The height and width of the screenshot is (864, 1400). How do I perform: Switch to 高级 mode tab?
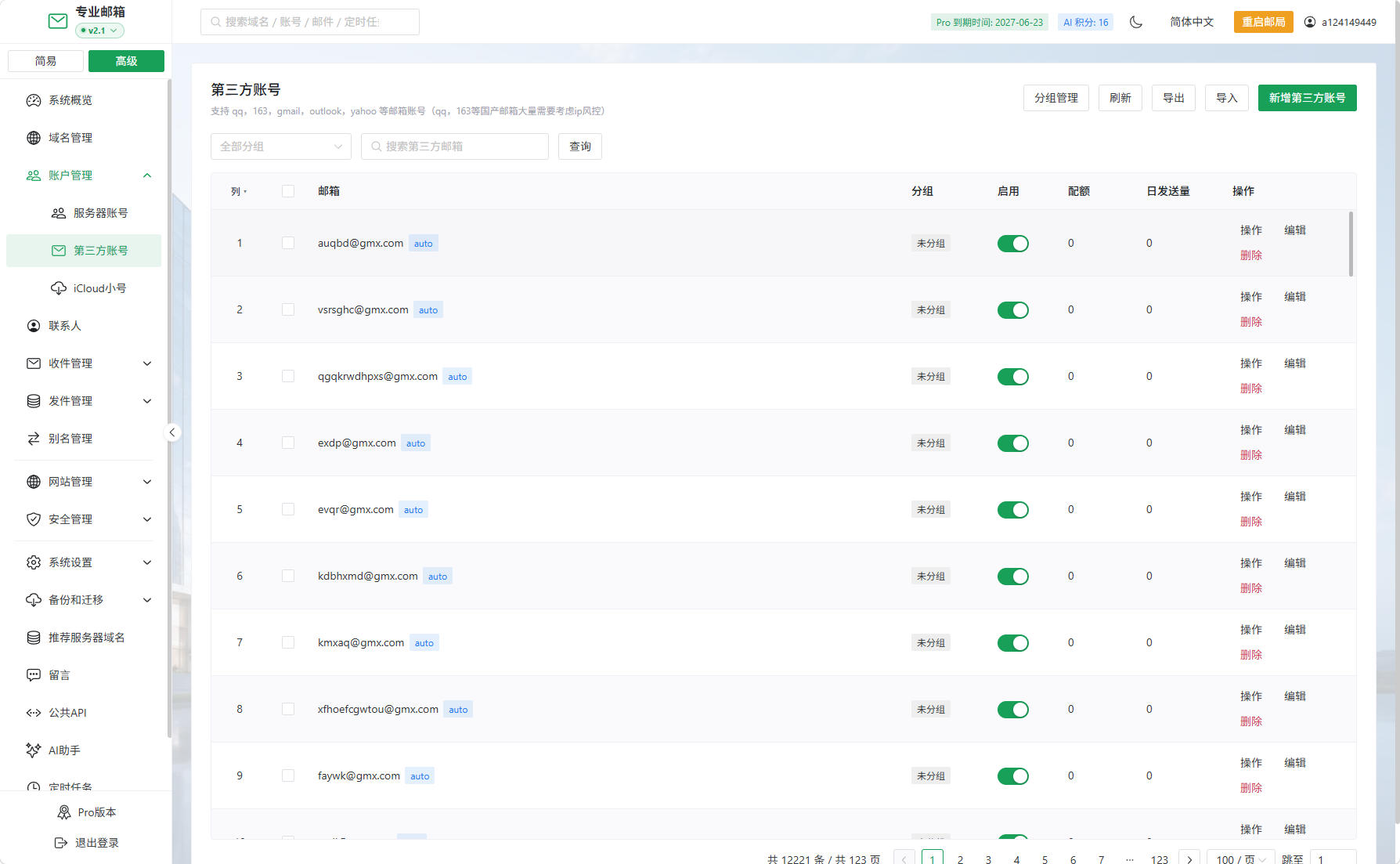[126, 61]
